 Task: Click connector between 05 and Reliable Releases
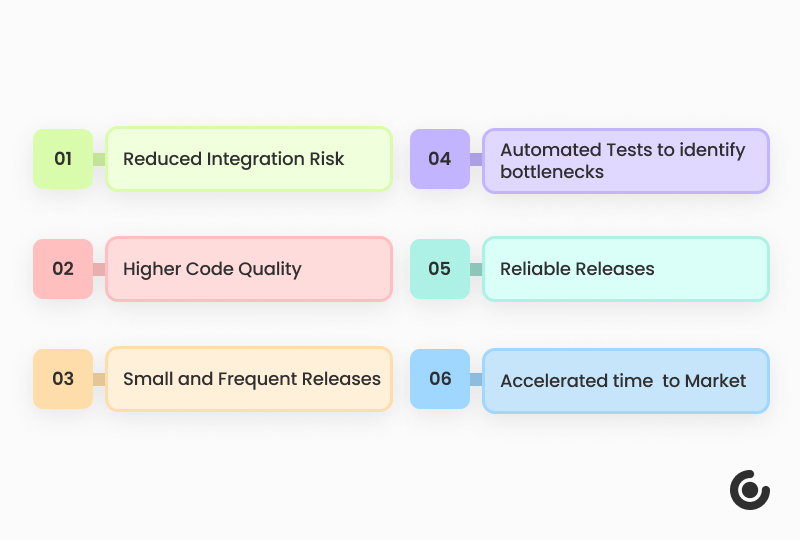476,269
